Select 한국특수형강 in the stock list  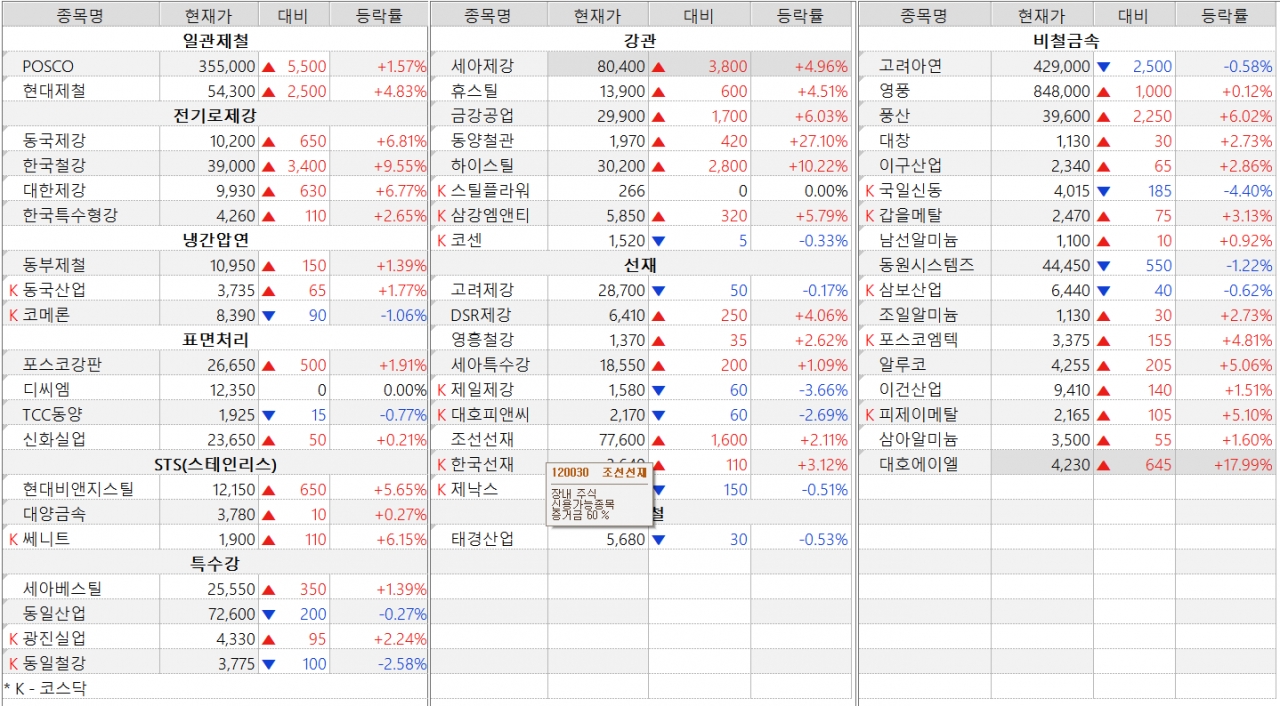(x=70, y=216)
